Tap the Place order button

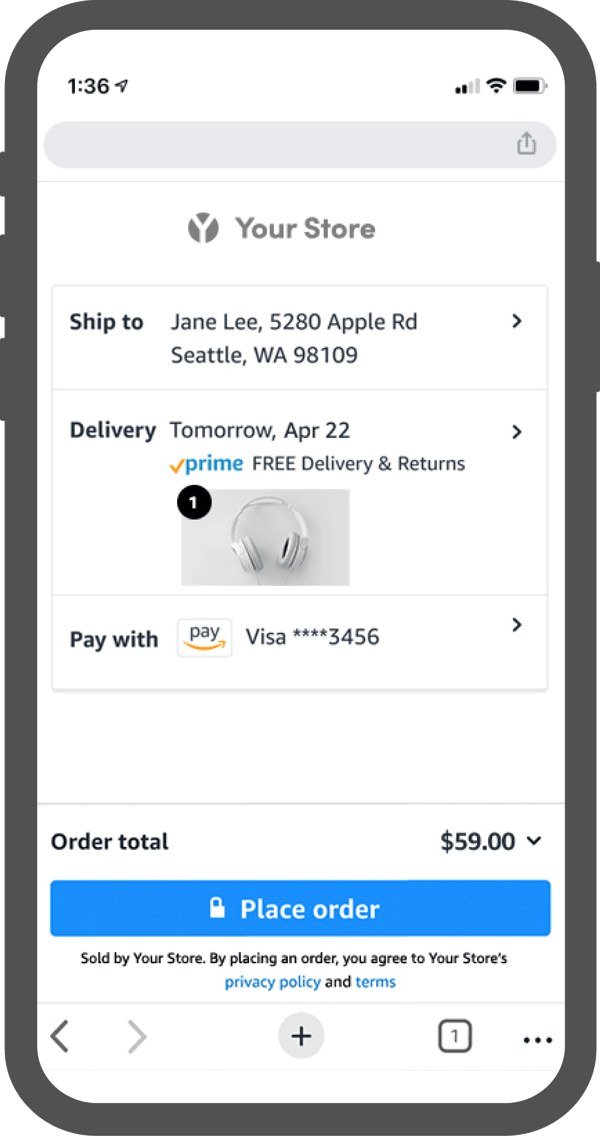click(x=300, y=908)
